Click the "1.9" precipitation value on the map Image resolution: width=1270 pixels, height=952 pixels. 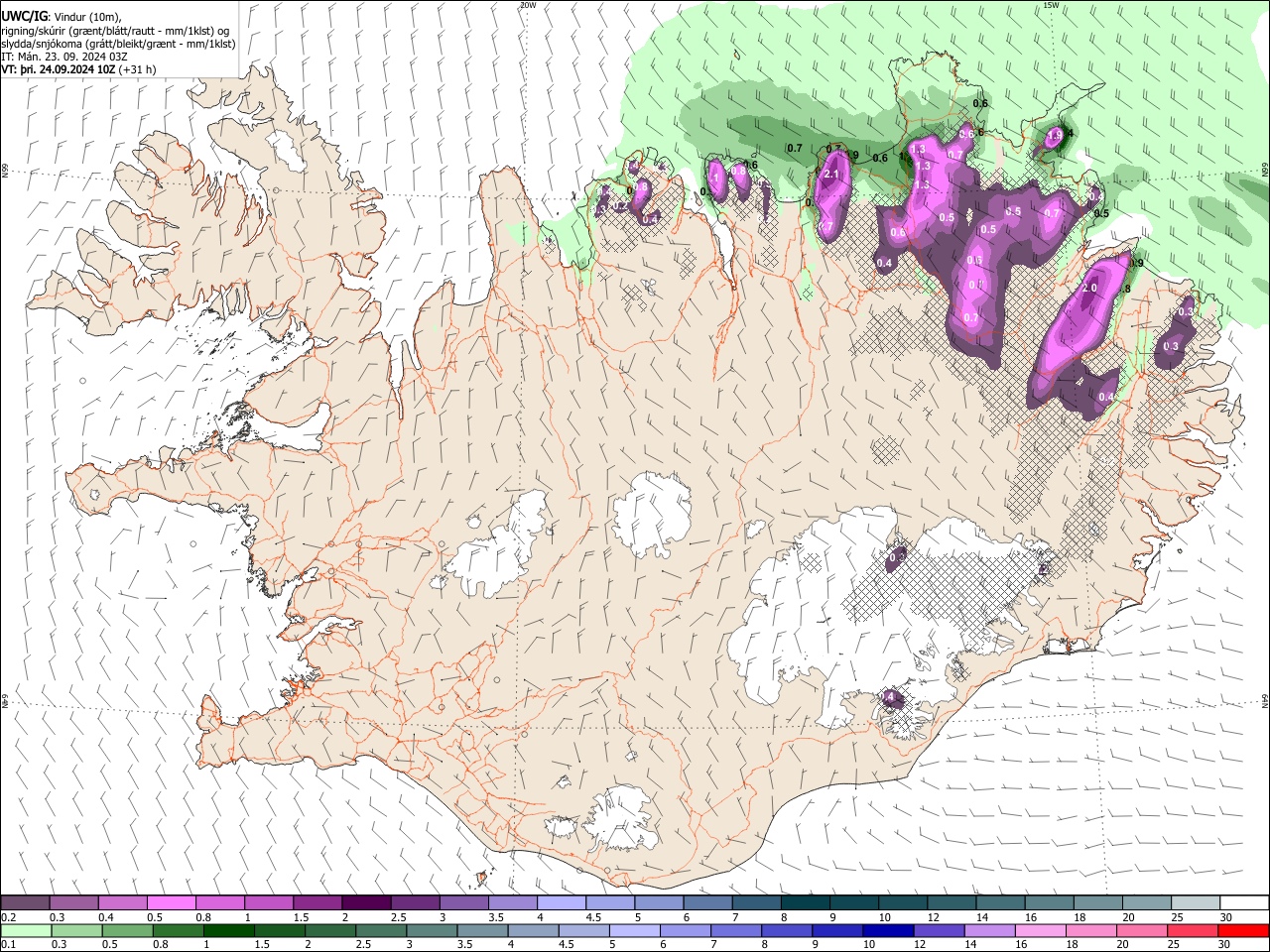[x=1055, y=135]
